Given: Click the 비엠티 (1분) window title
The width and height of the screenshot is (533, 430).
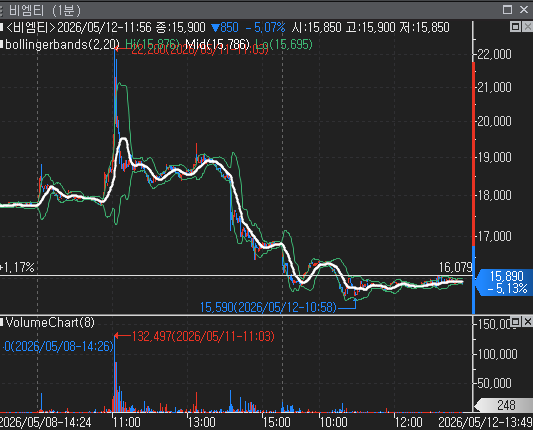Looking at the screenshot, I should [x=45, y=11].
